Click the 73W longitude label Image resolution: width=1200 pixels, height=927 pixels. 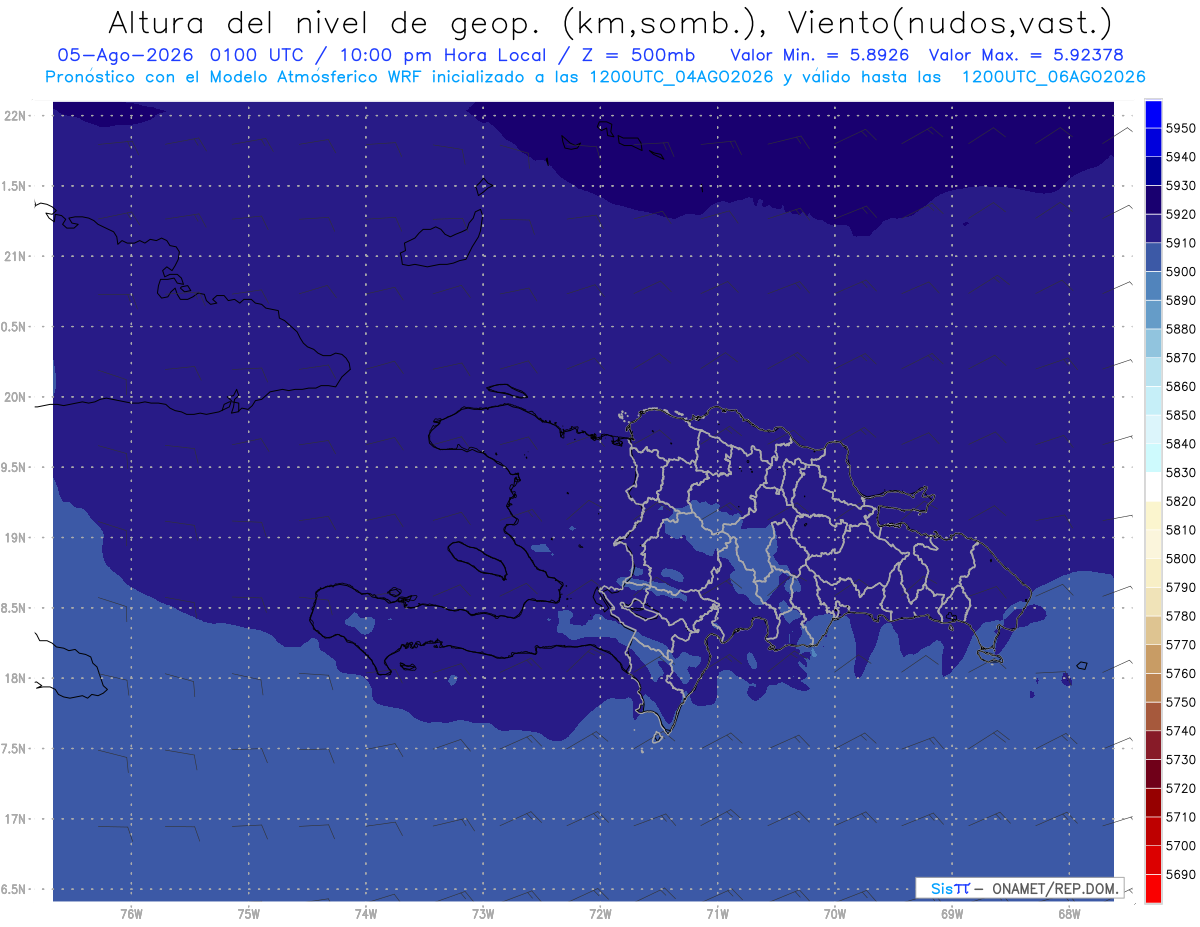click(x=483, y=913)
